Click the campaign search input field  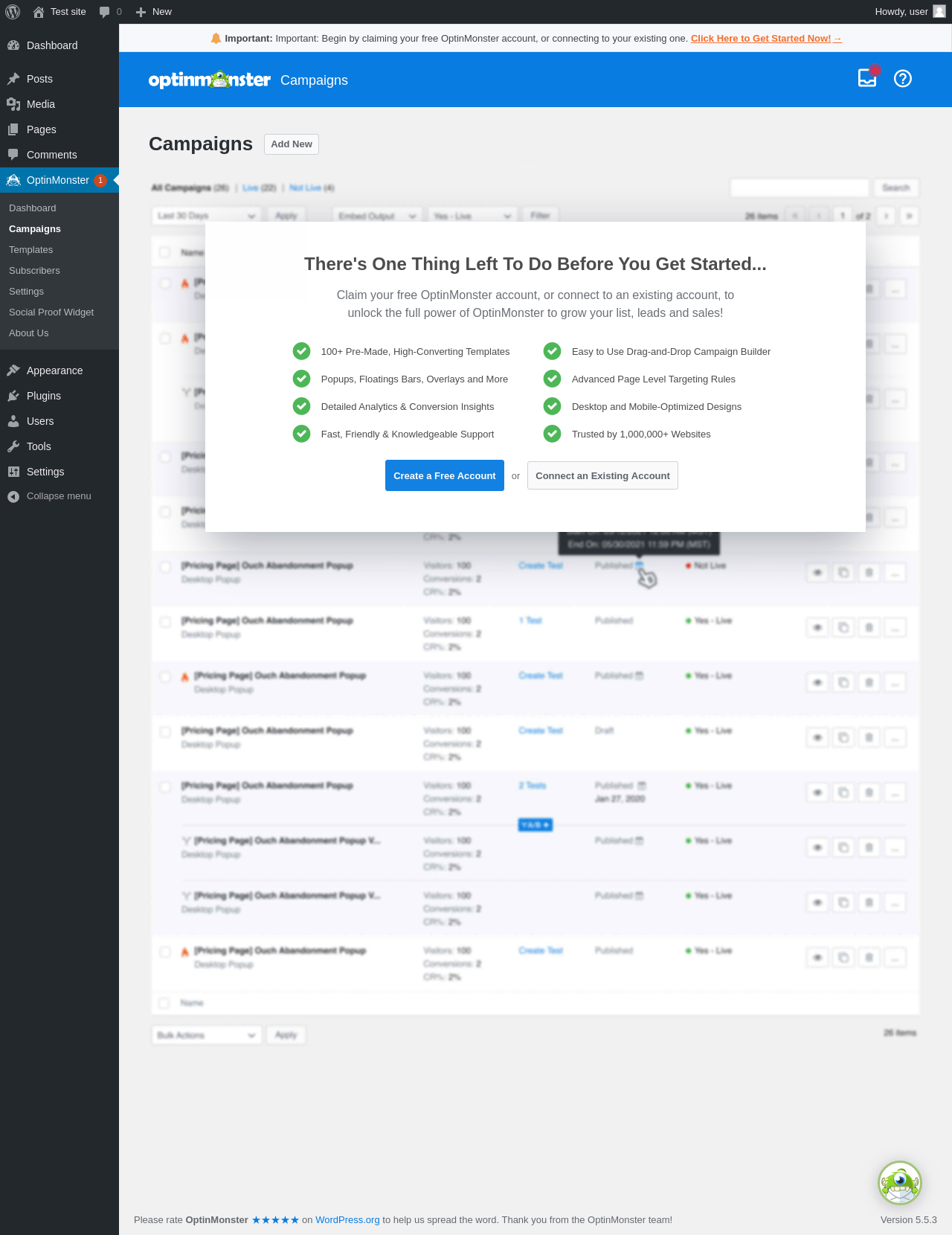800,187
